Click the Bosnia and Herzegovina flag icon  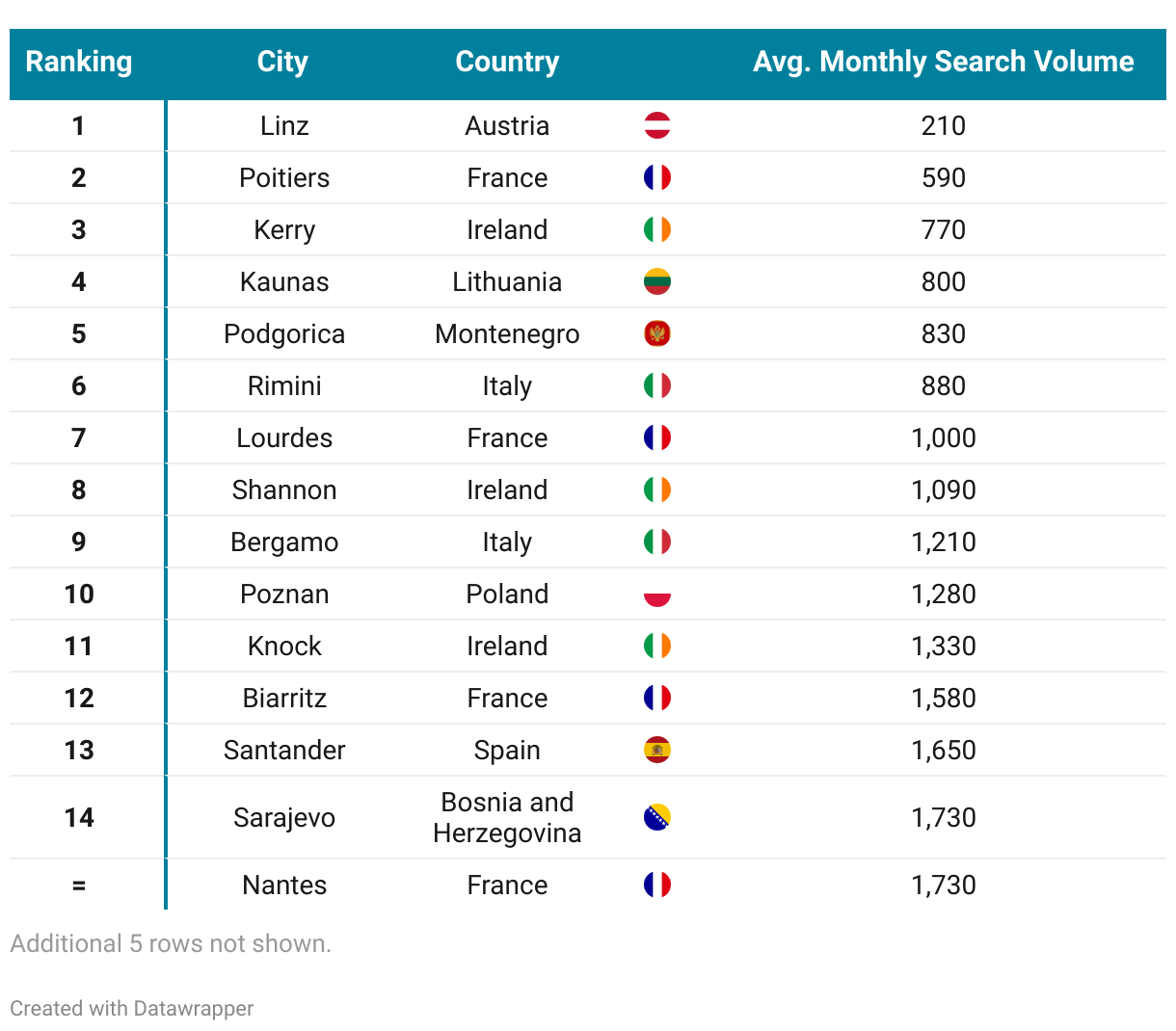(x=656, y=818)
